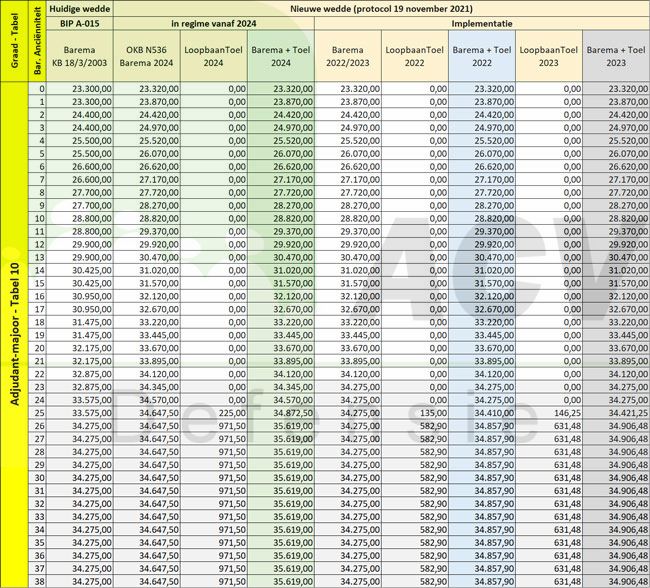Image resolution: width=650 pixels, height=588 pixels.
Task: Select anciënniteit row number 19
Action: tap(37, 335)
